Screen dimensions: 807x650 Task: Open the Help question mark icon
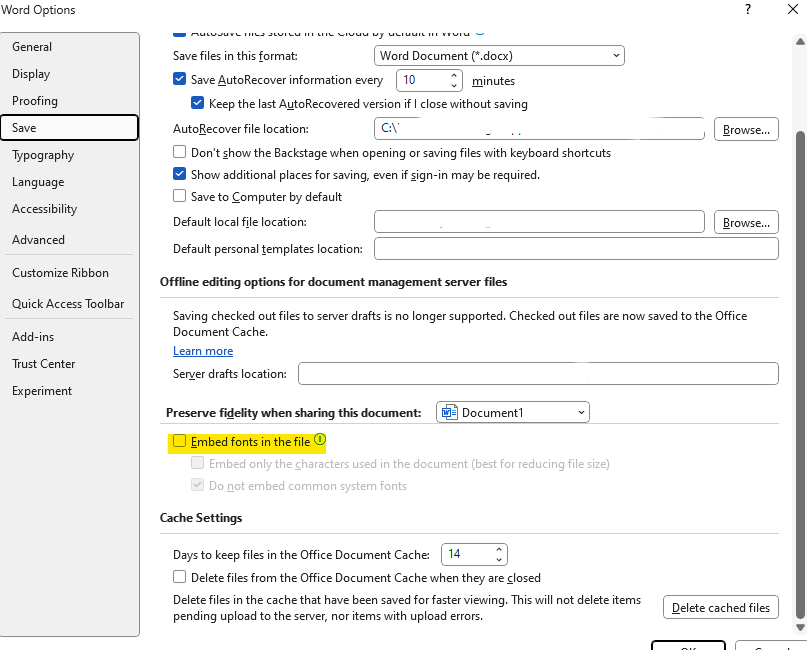pyautogui.click(x=748, y=9)
